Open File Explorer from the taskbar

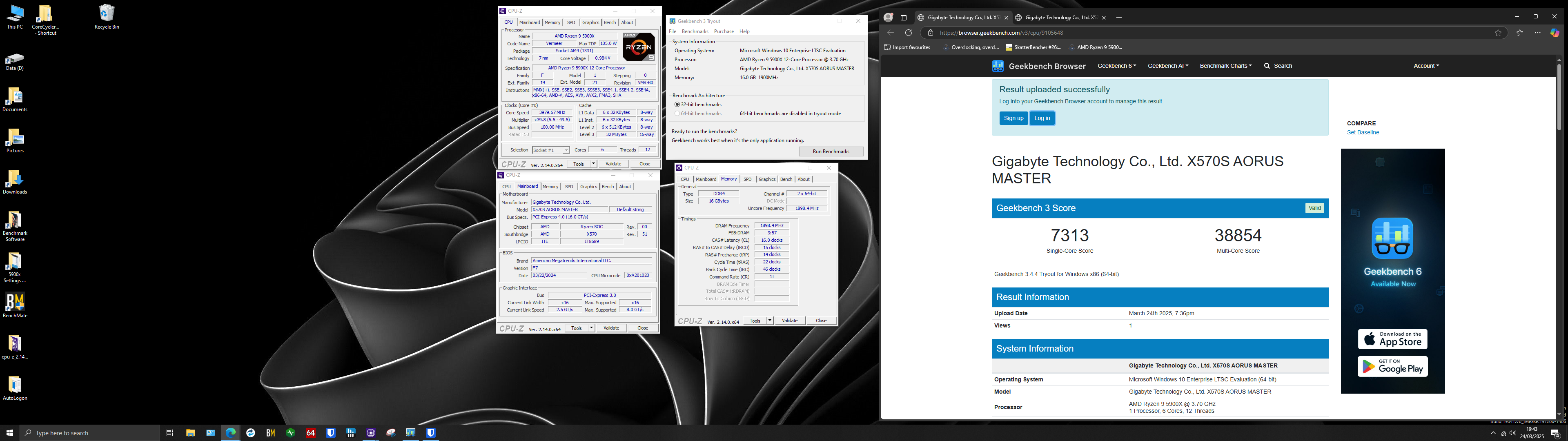click(191, 433)
